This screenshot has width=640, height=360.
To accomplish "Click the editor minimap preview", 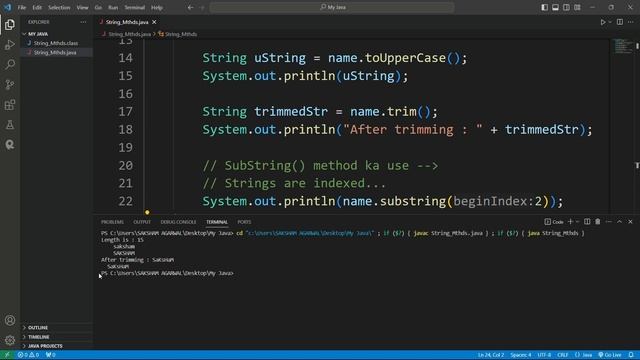I will 622,46.
